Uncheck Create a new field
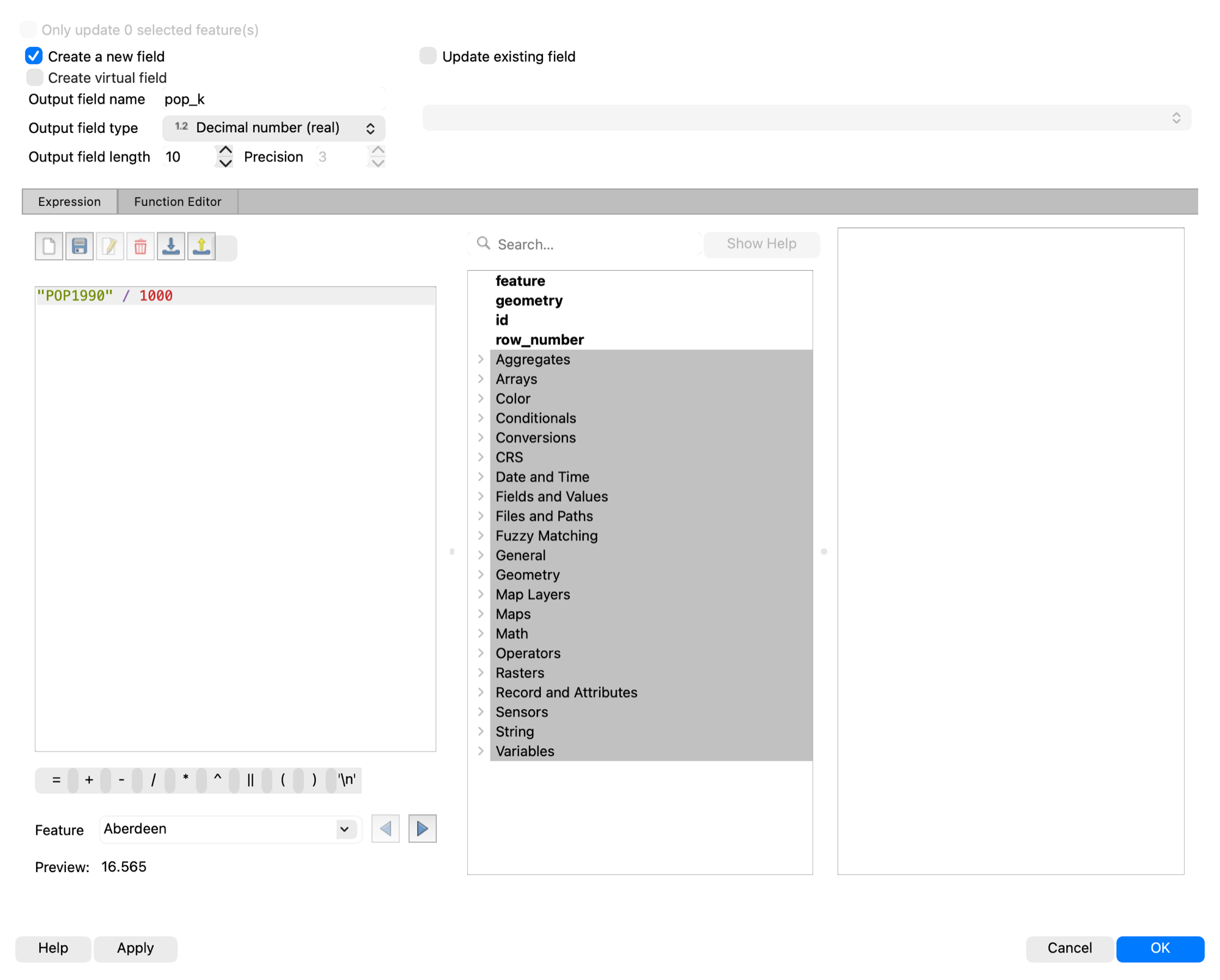The height and width of the screenshot is (980, 1220). 34,56
